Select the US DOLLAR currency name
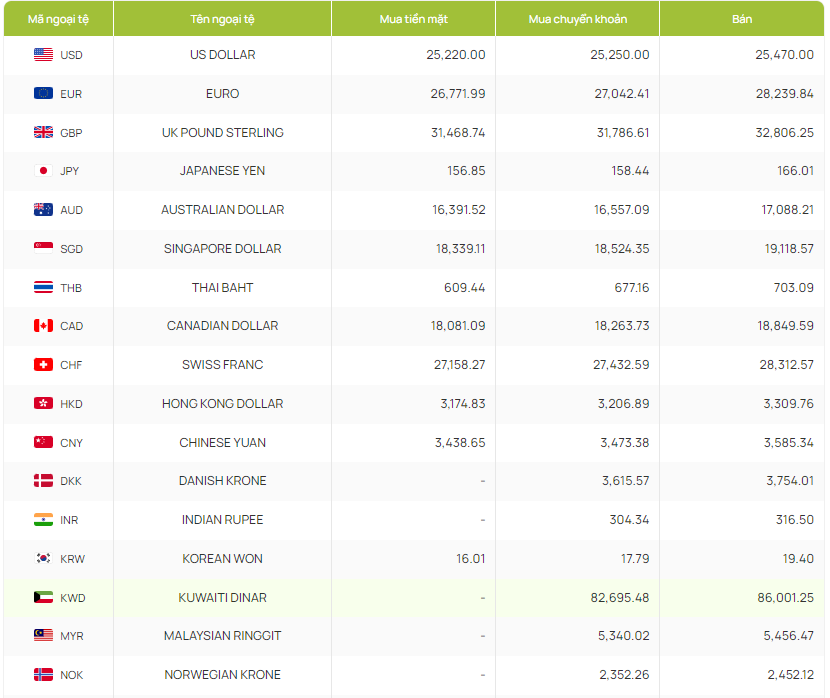The image size is (830, 698). pos(222,55)
